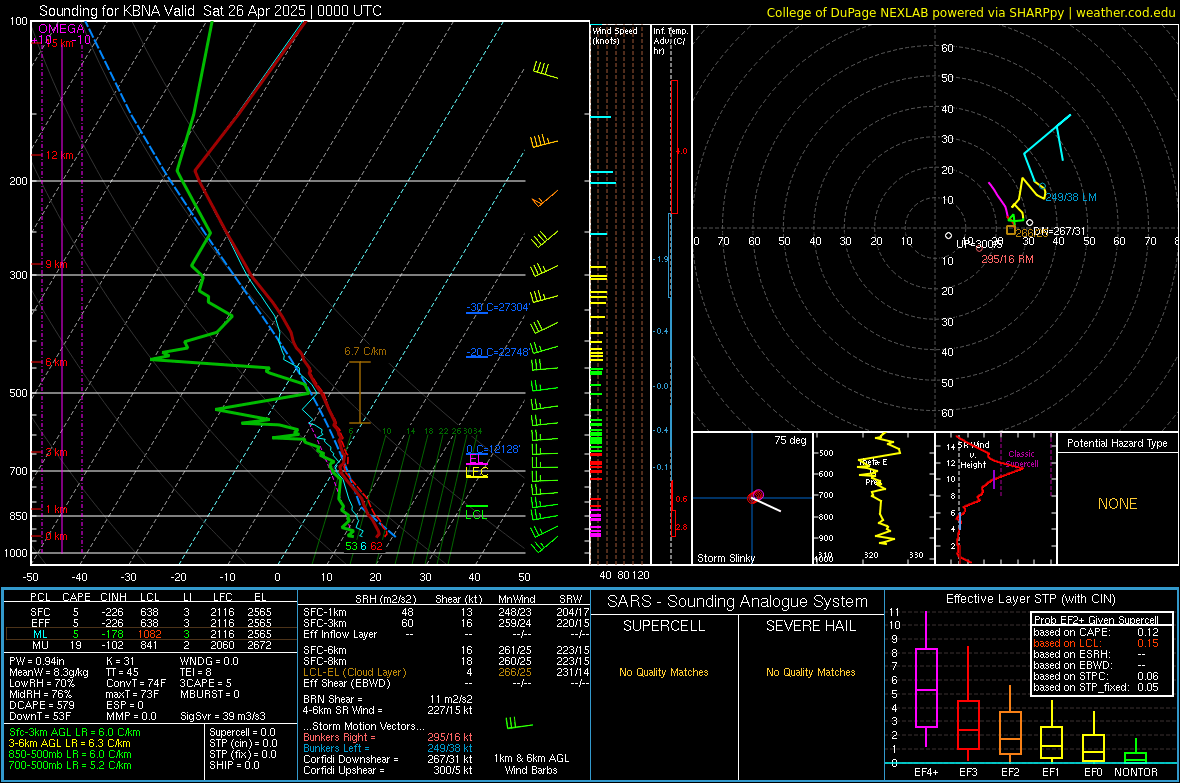Viewport: 1180px width, 783px height.
Task: Select the EFF parcel row
Action: [151, 623]
